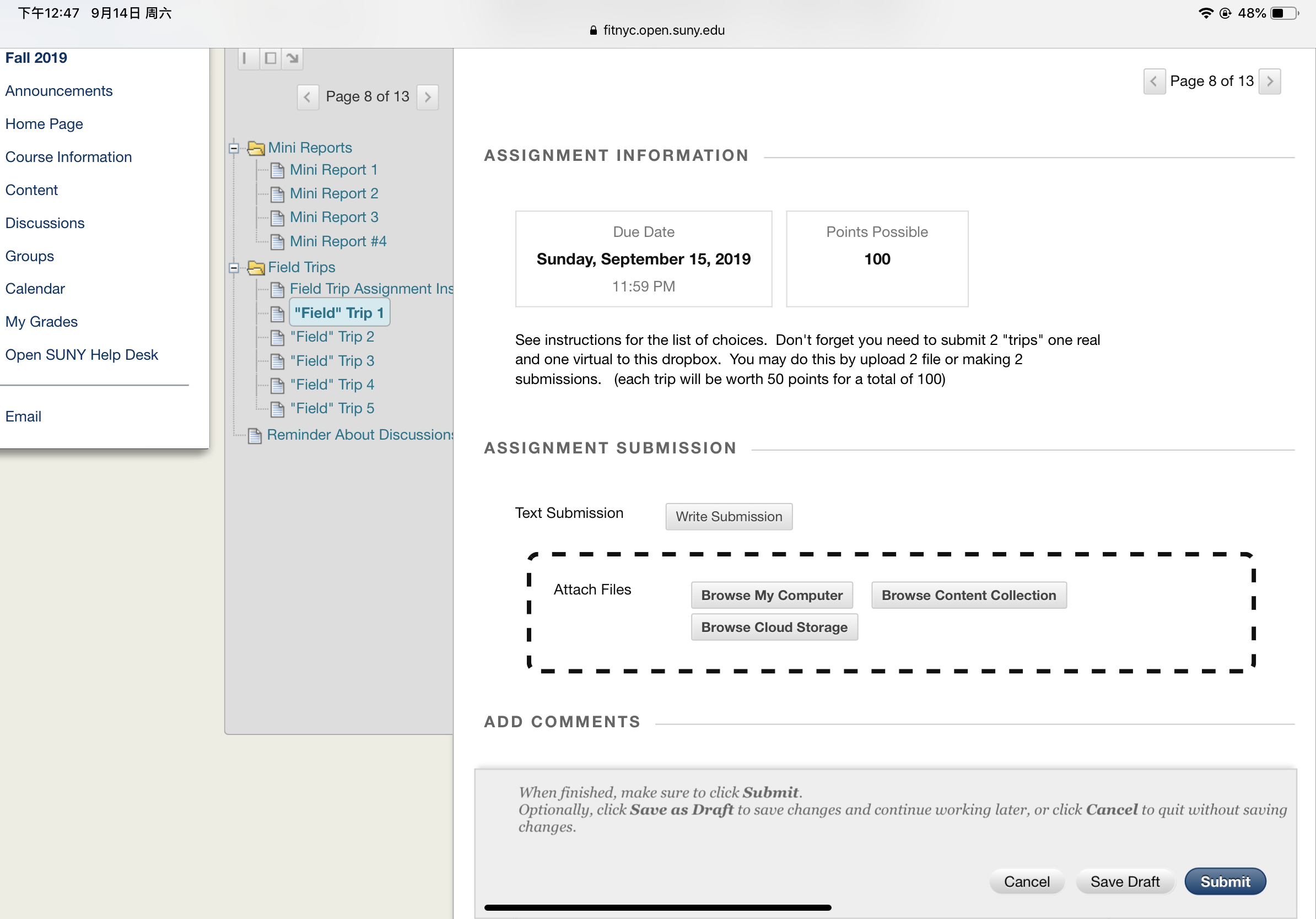Open "Field" Trip 2 in the tree
Image resolution: width=1316 pixels, height=919 pixels.
[x=332, y=337]
